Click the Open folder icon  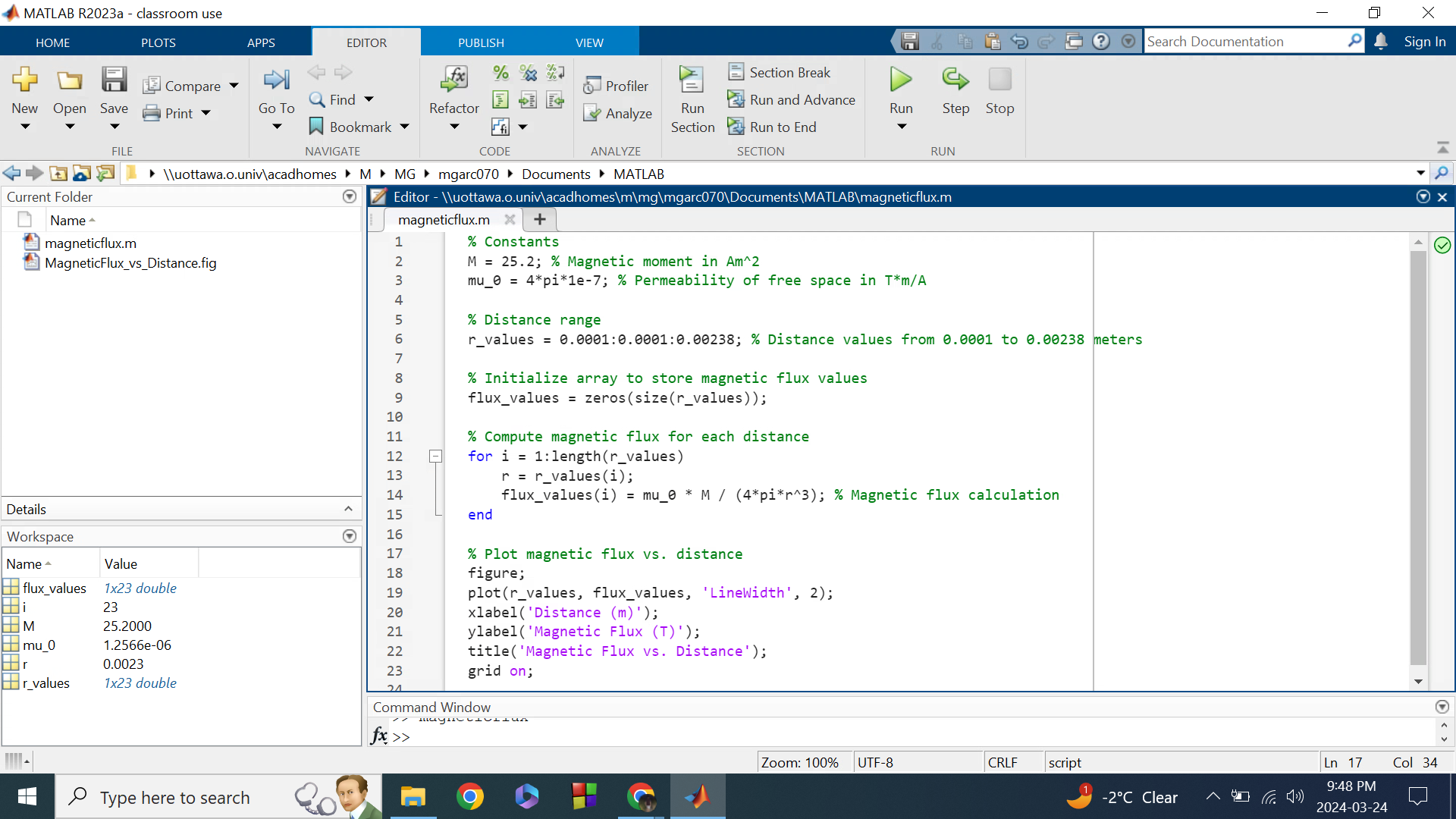click(69, 80)
